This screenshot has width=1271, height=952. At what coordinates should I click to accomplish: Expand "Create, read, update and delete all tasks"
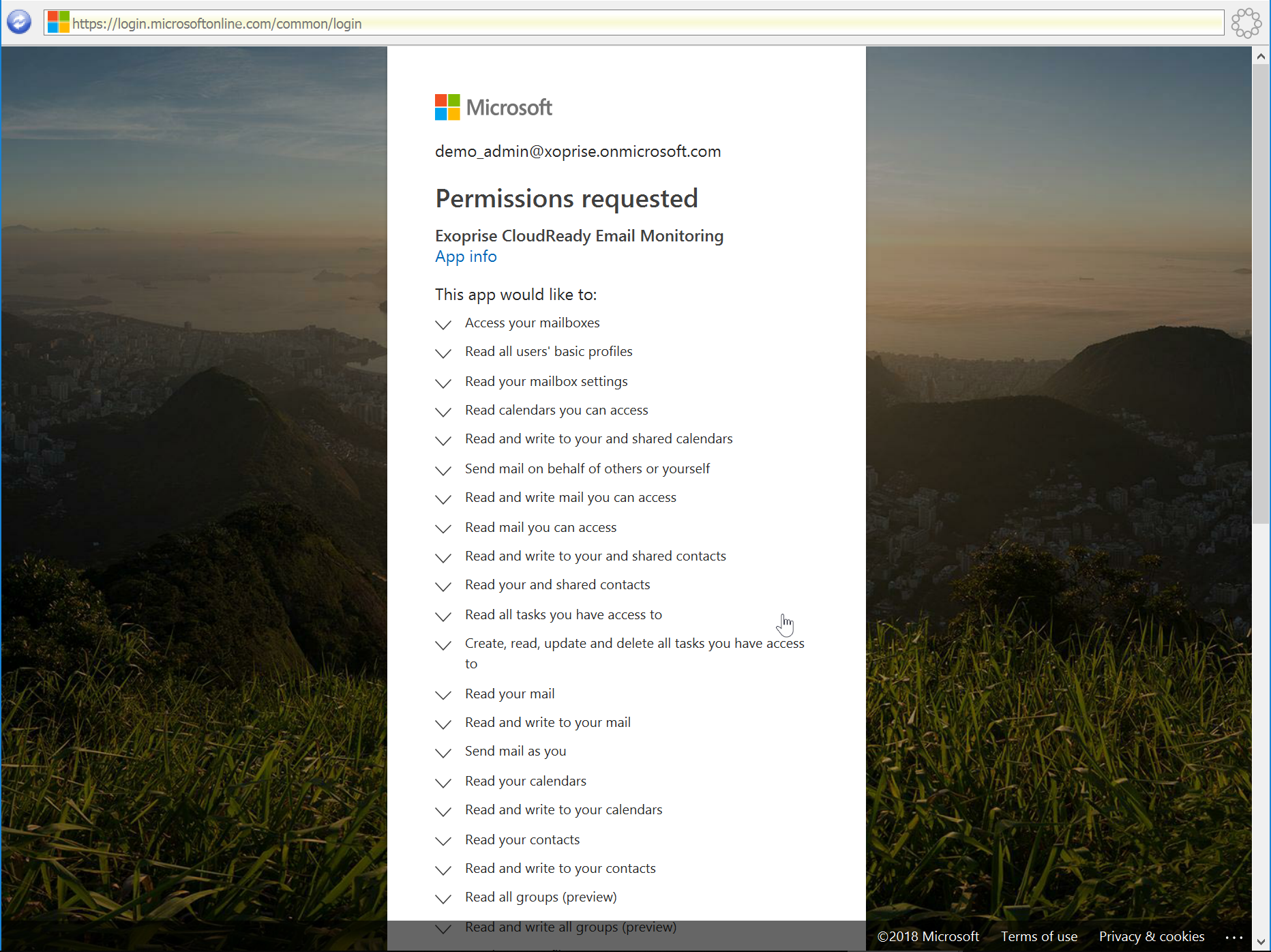coord(443,644)
